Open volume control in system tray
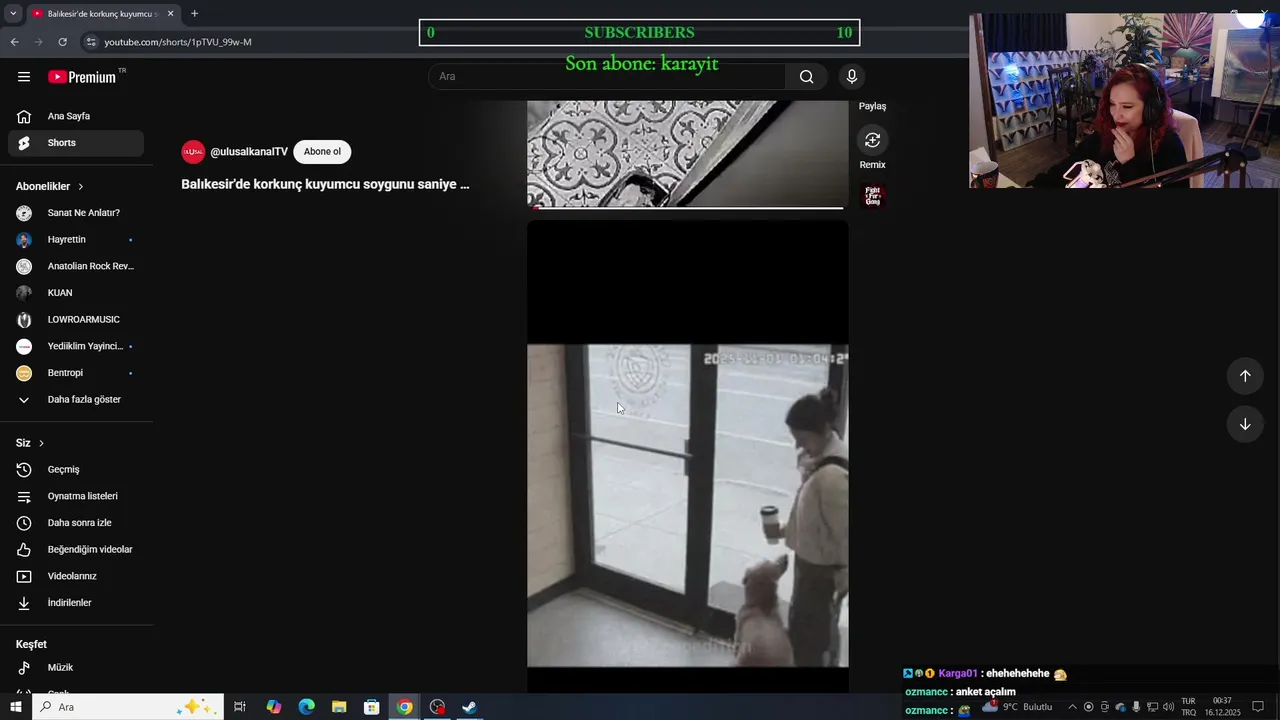Screen dimensions: 1280x720 coord(1168,707)
